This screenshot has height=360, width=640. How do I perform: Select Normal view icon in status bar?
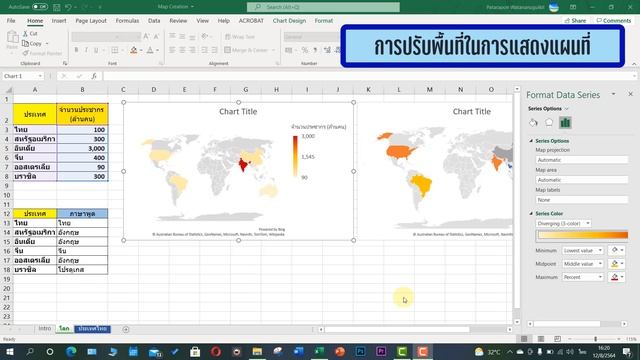click(524, 339)
